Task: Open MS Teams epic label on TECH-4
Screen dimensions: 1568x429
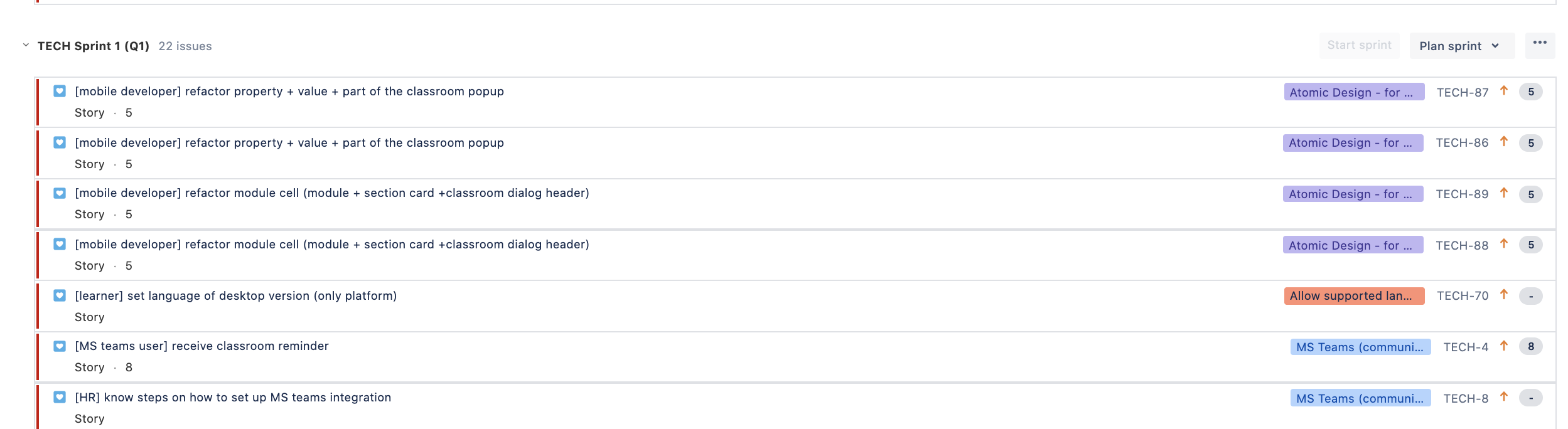Action: [x=1360, y=347]
